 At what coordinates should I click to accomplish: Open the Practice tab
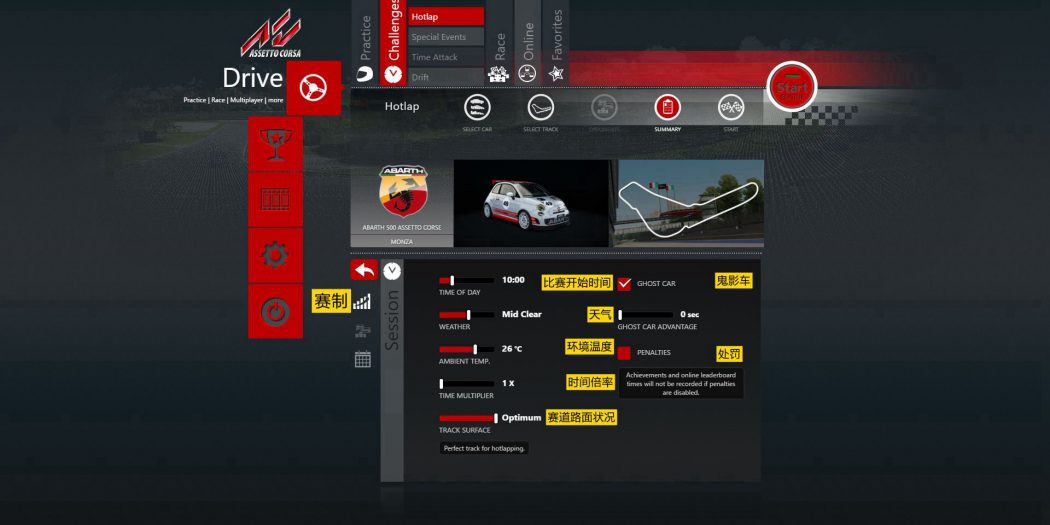[366, 43]
